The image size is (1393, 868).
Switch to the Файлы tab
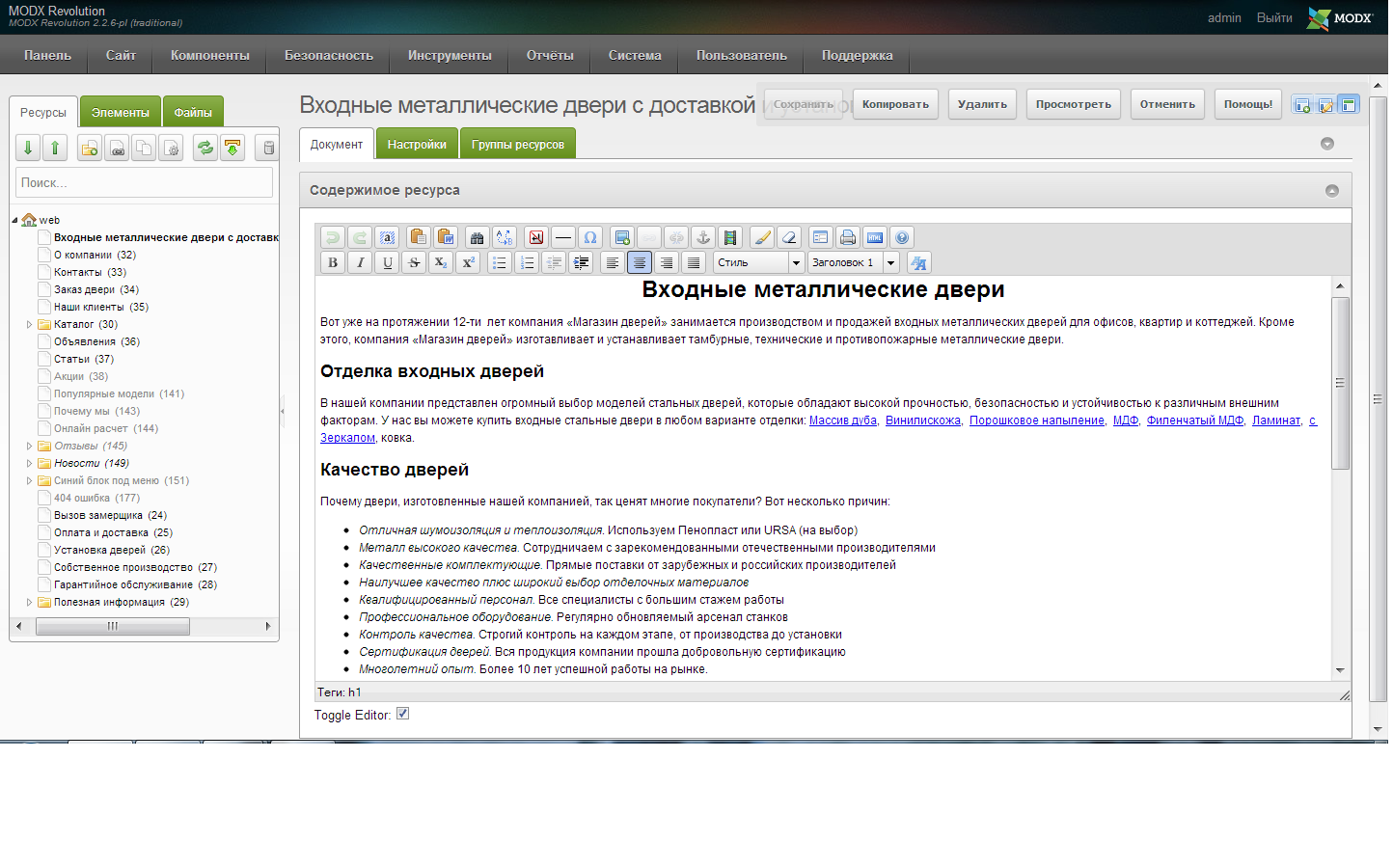(x=193, y=112)
